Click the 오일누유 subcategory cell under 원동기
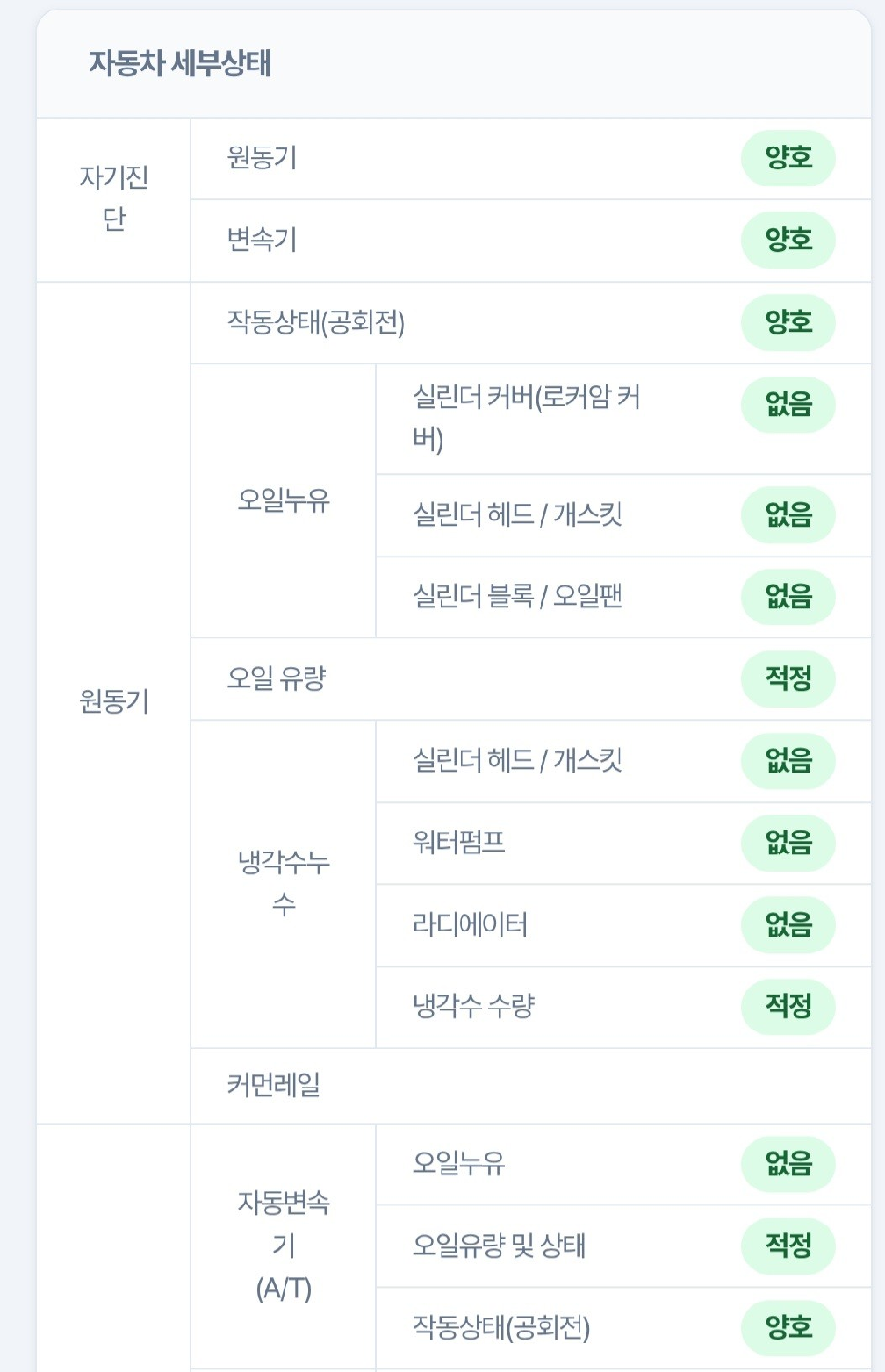 (284, 500)
